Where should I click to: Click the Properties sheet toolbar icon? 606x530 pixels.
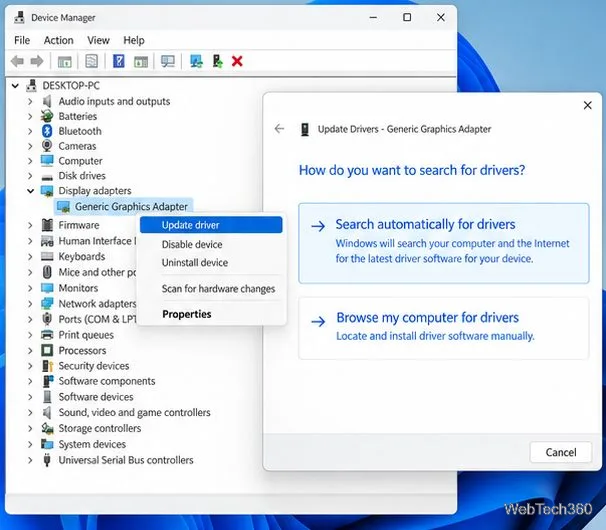coord(92,61)
